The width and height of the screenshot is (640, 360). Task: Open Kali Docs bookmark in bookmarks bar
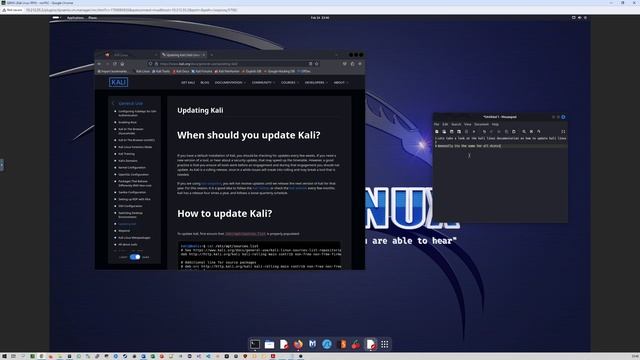(181, 71)
